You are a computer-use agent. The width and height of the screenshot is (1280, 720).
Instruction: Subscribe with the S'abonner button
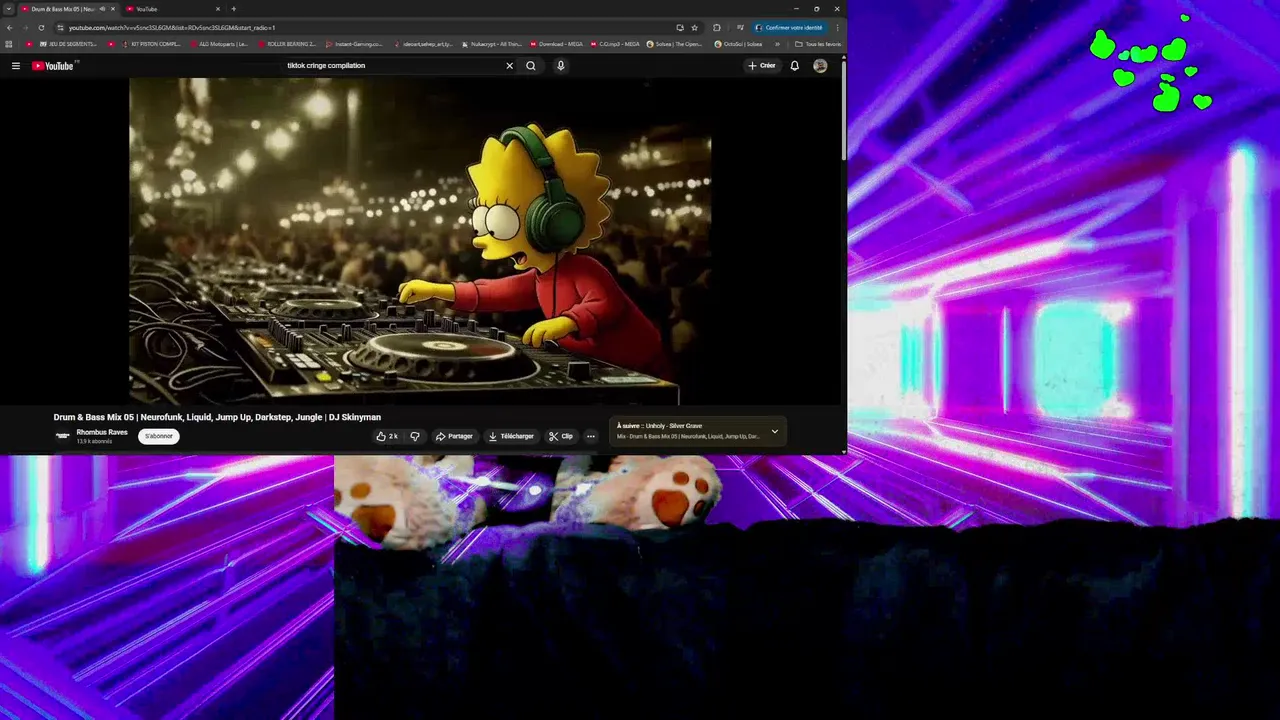(159, 436)
